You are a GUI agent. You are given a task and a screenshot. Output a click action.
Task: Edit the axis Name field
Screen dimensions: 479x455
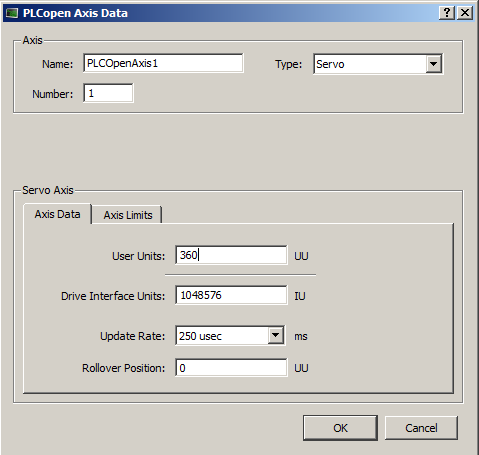click(163, 63)
